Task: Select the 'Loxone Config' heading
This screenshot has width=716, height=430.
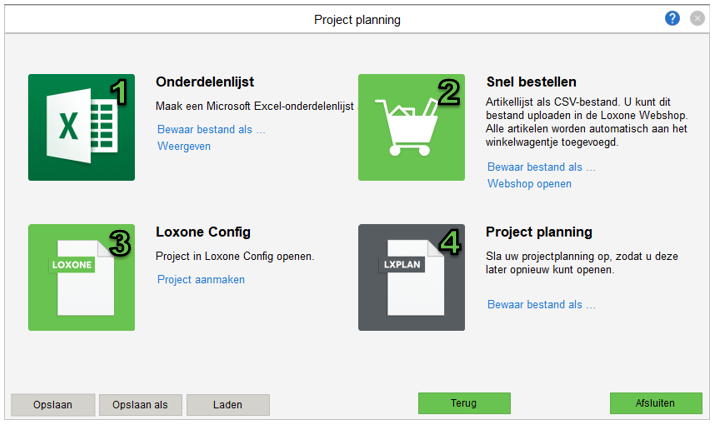Action: 203,232
